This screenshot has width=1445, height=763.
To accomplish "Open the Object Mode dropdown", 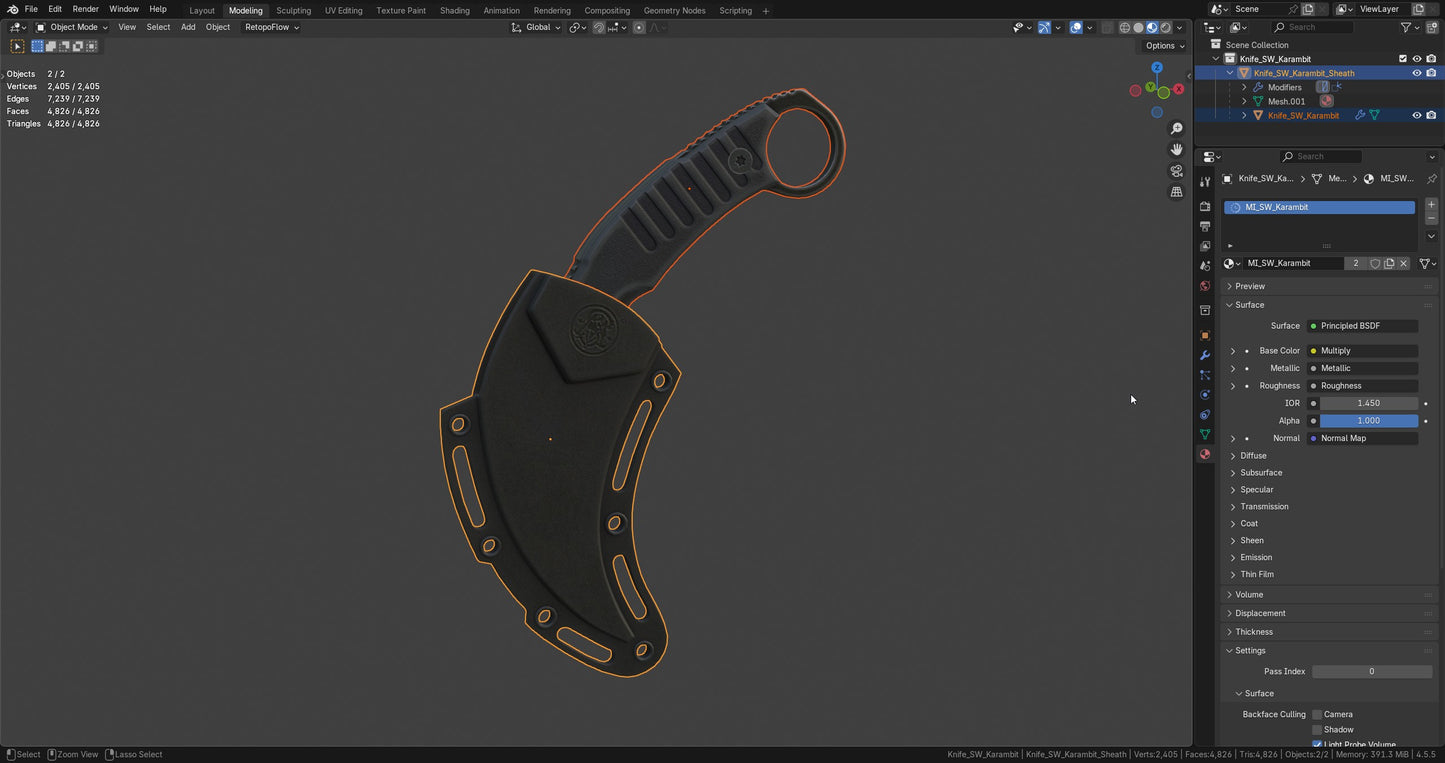I will coord(72,27).
